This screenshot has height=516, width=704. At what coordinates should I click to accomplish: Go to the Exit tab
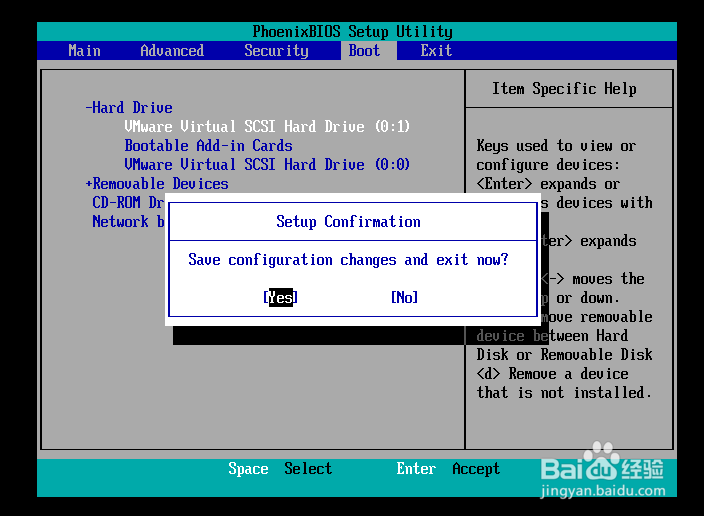click(x=436, y=51)
